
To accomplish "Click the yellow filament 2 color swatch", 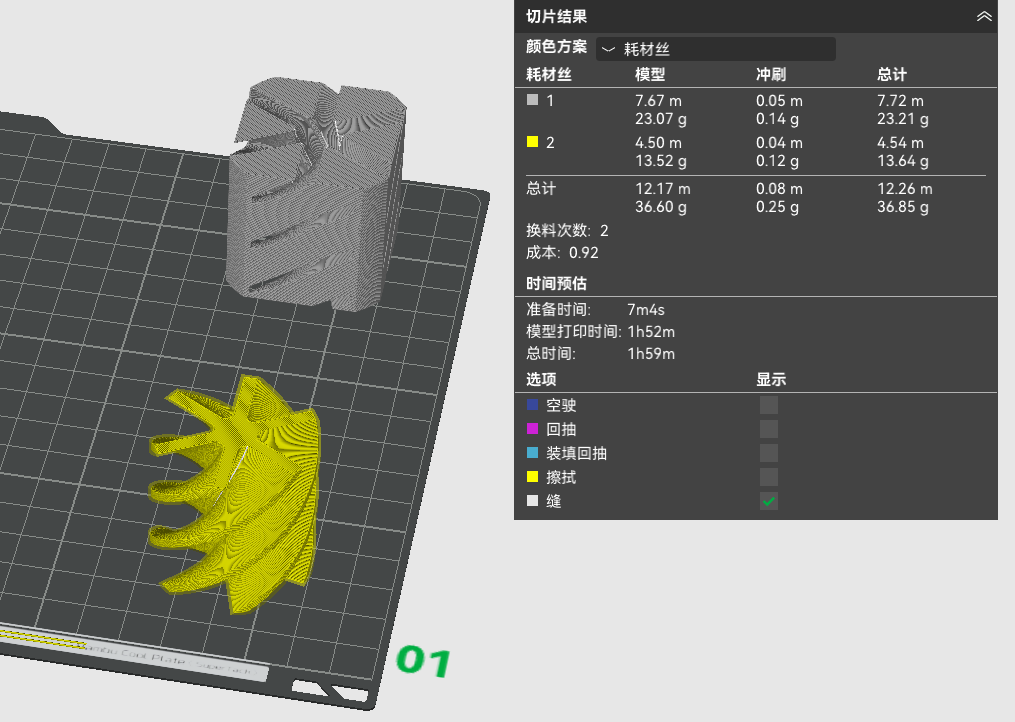I will tap(533, 142).
